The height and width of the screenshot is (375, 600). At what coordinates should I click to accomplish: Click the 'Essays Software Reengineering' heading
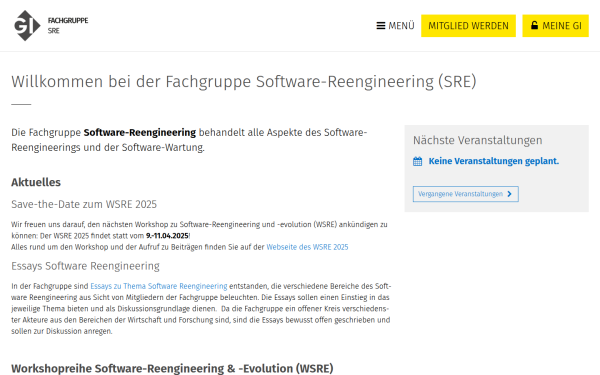point(85,266)
